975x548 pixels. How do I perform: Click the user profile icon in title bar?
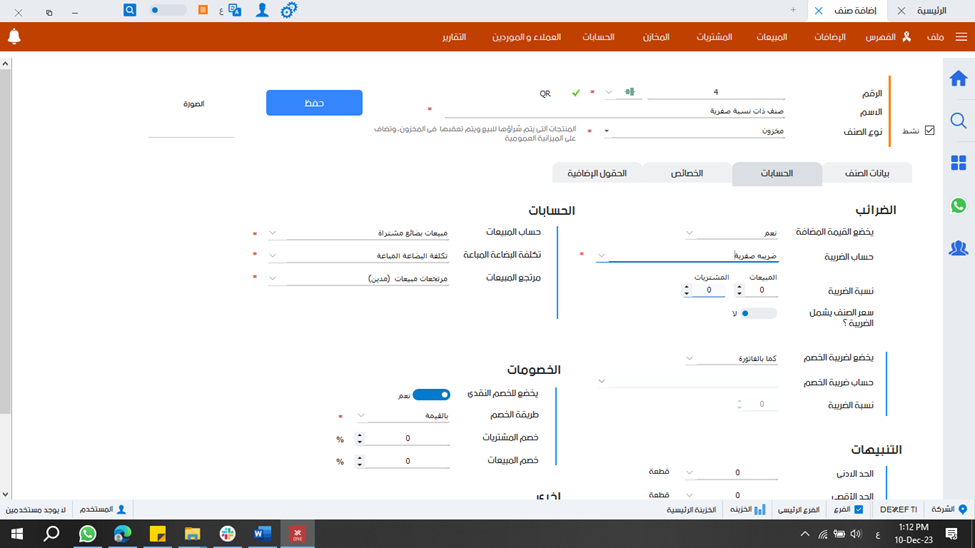pos(262,10)
